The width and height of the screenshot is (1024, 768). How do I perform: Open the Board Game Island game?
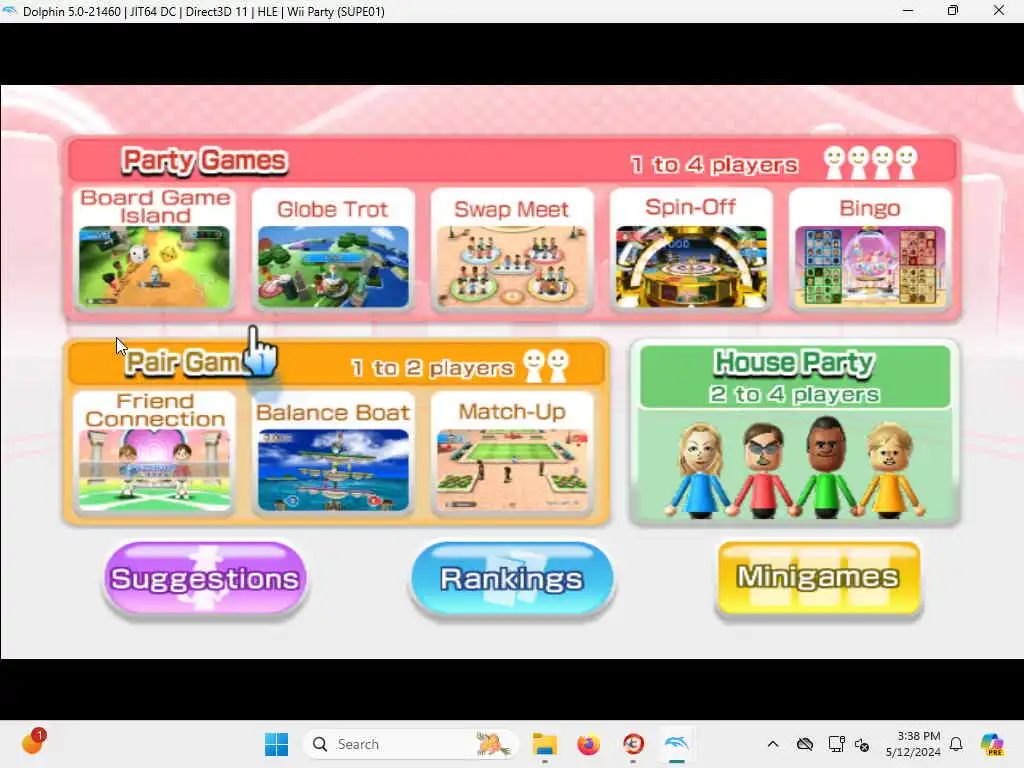(155, 249)
